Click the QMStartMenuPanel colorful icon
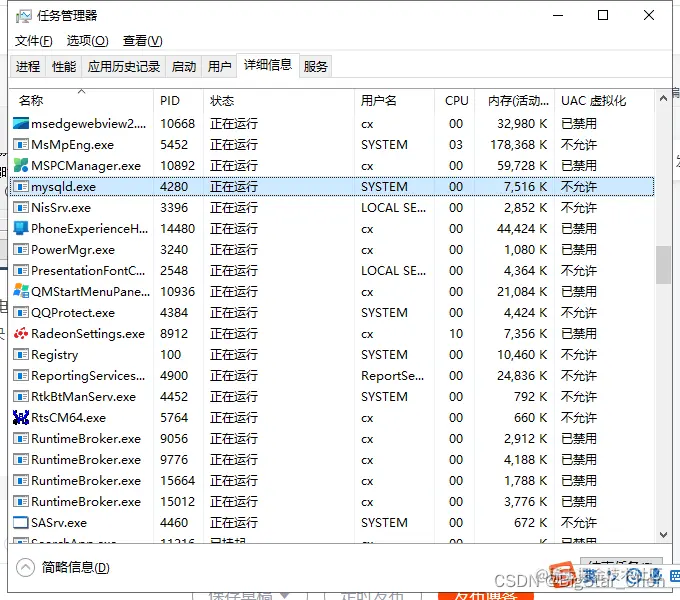 [21, 291]
